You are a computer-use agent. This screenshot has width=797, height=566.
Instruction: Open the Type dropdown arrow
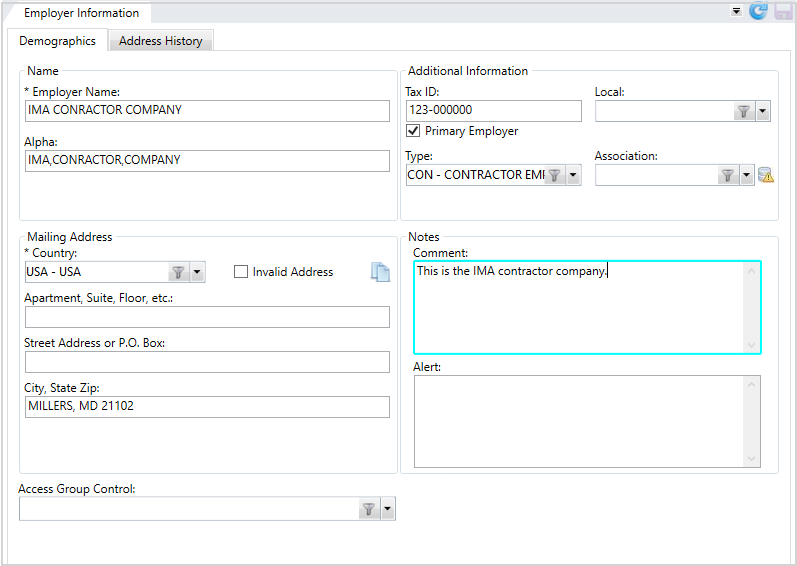[573, 175]
